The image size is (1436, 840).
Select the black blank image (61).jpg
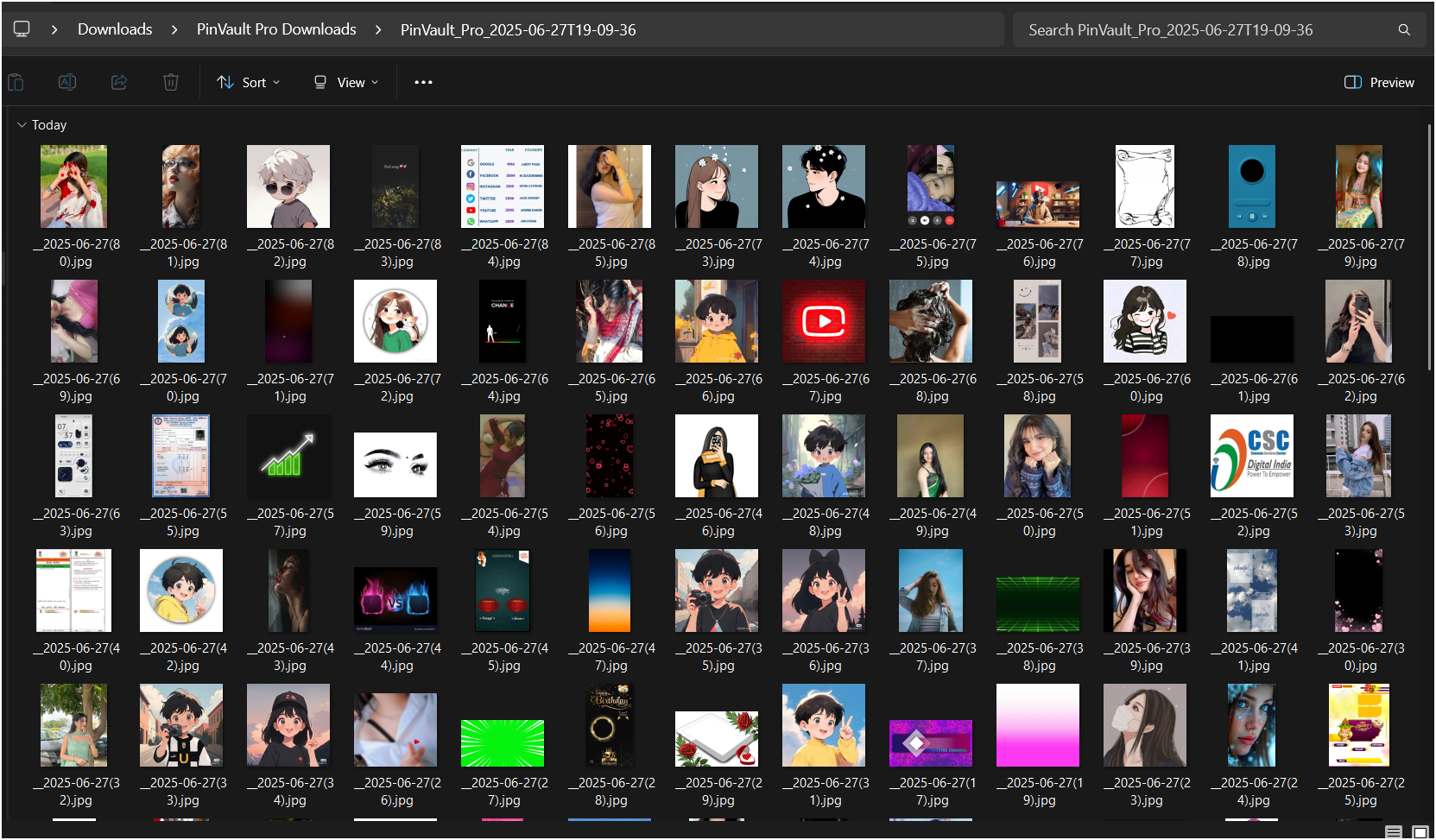[1252, 338]
